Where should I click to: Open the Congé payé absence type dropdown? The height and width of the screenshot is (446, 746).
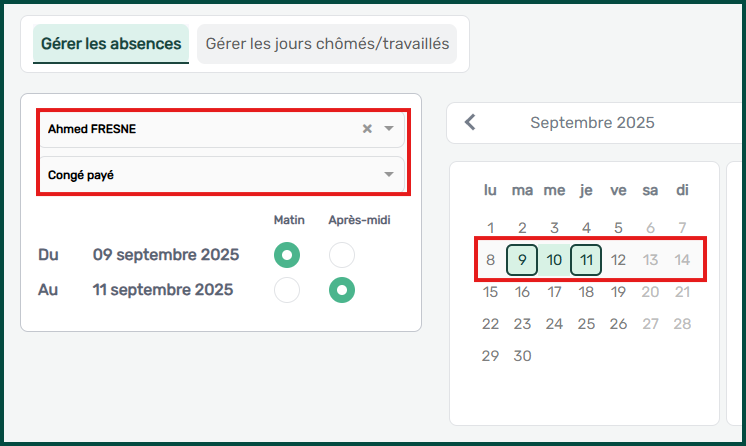click(389, 175)
